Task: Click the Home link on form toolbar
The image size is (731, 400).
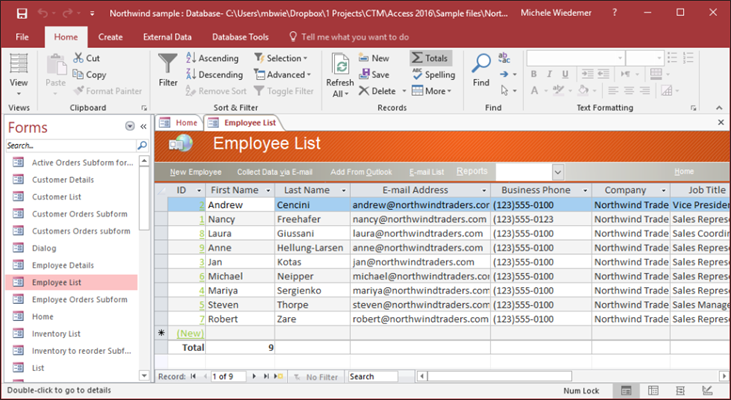Action: [684, 172]
